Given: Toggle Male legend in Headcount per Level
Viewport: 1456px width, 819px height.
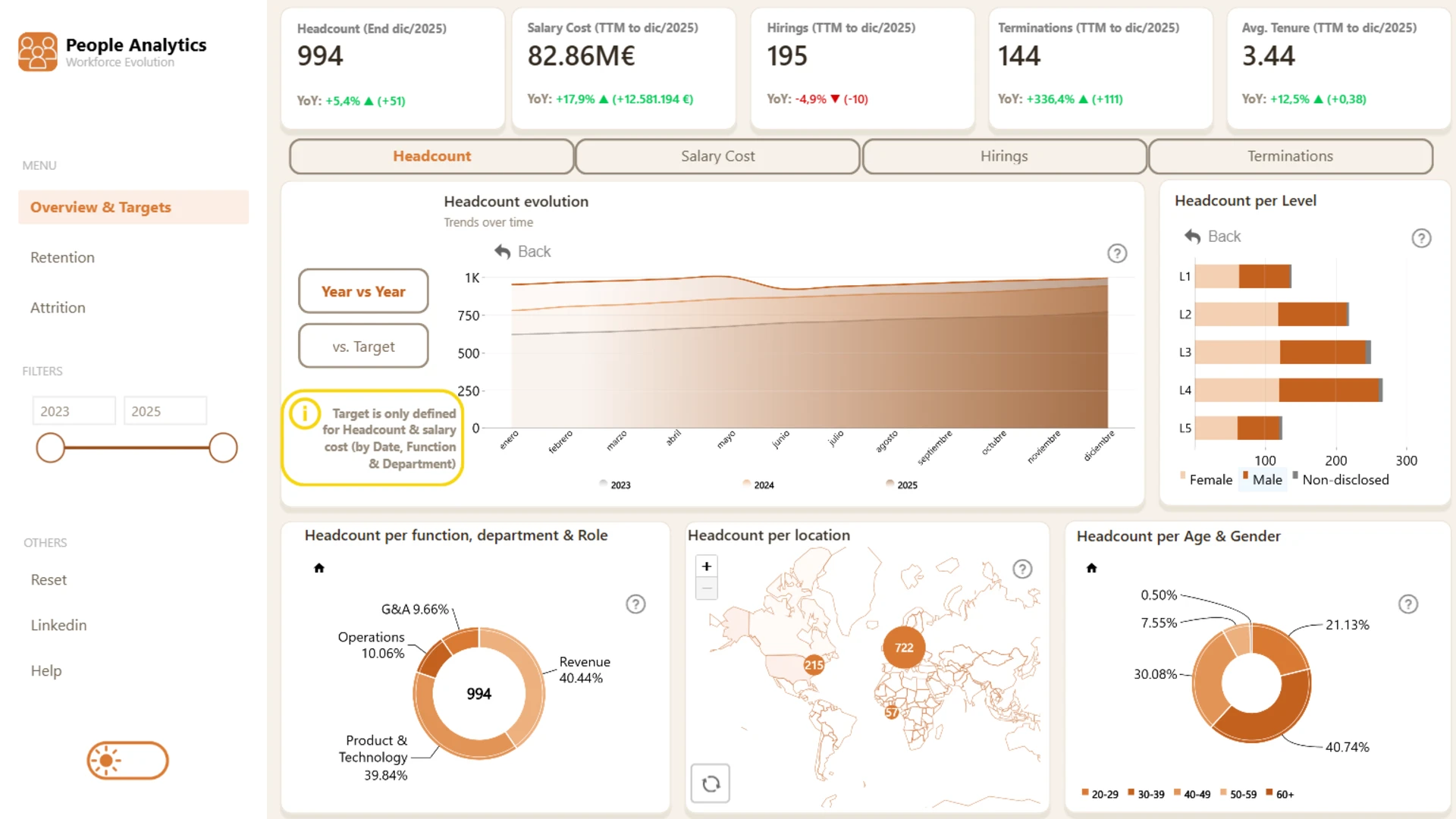Looking at the screenshot, I should point(1263,480).
